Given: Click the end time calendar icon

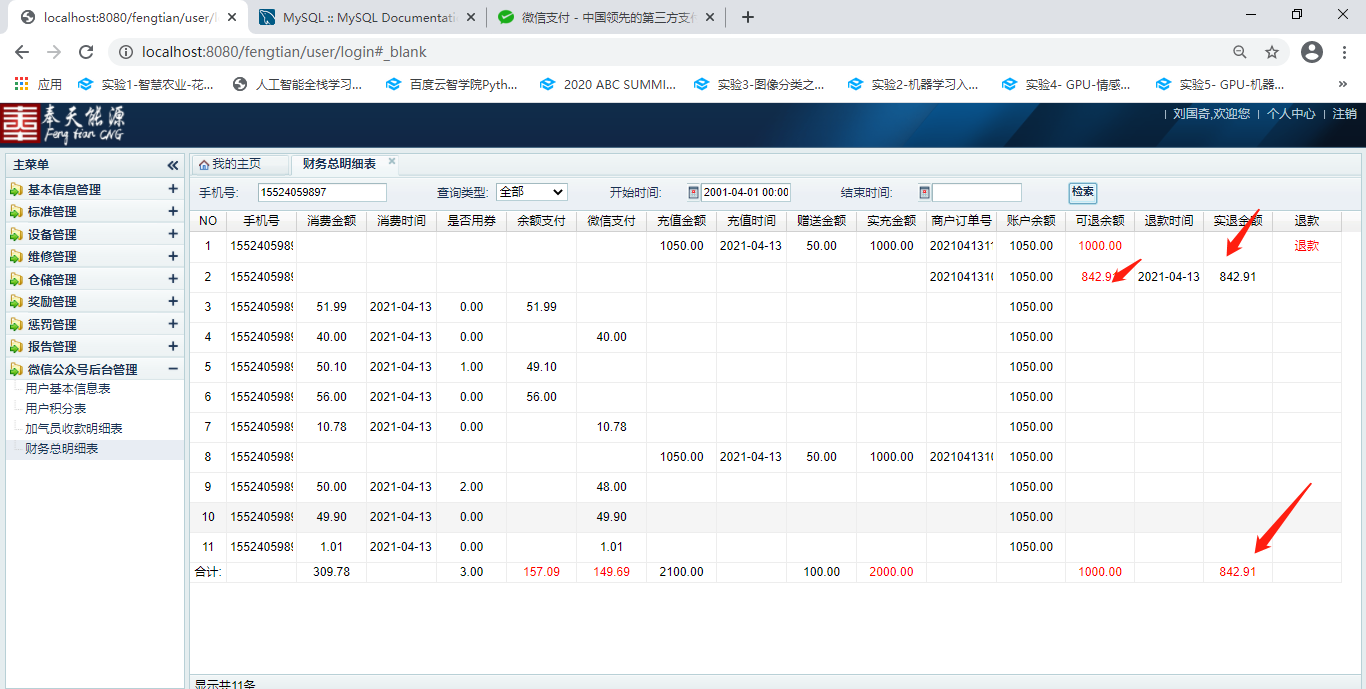Looking at the screenshot, I should (925, 193).
